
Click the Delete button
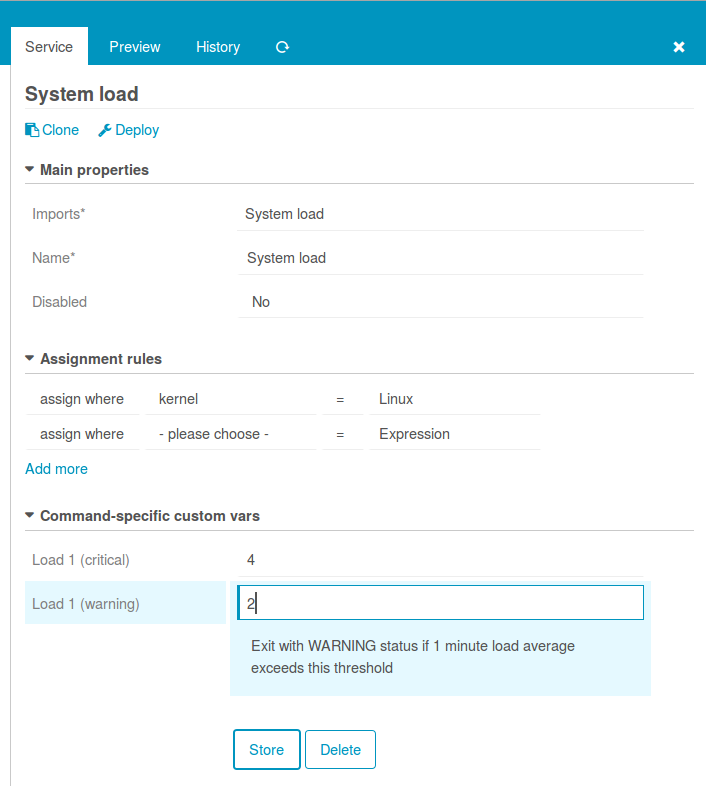340,749
